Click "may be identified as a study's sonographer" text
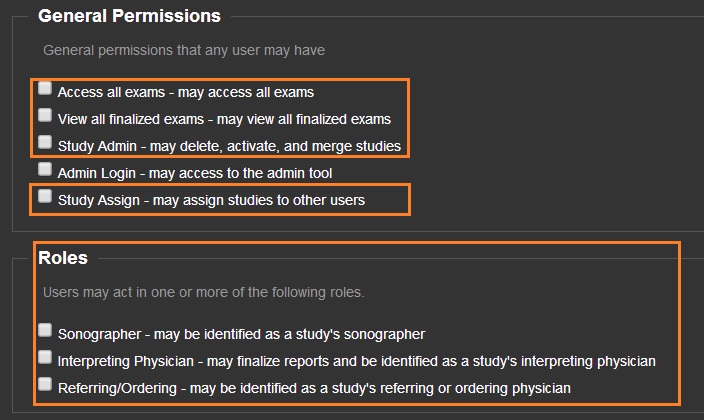Image resolution: width=704 pixels, height=420 pixels. point(290,334)
